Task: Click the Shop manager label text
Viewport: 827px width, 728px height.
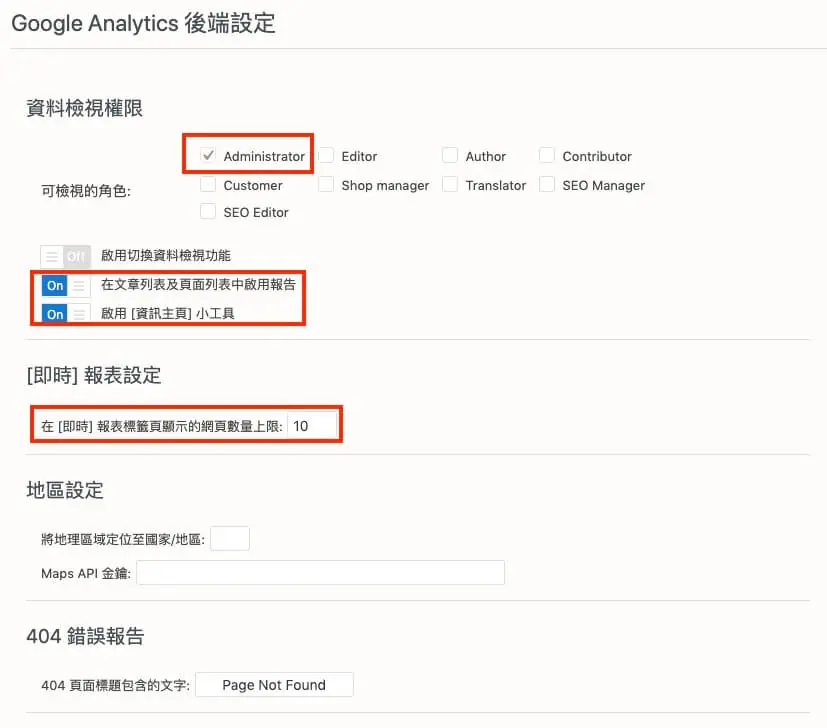Action: coord(386,186)
